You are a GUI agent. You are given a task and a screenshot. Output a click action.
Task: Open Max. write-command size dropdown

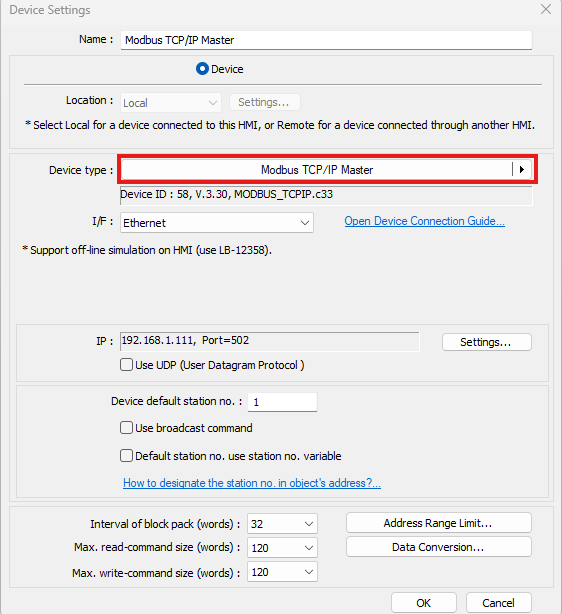pyautogui.click(x=282, y=572)
